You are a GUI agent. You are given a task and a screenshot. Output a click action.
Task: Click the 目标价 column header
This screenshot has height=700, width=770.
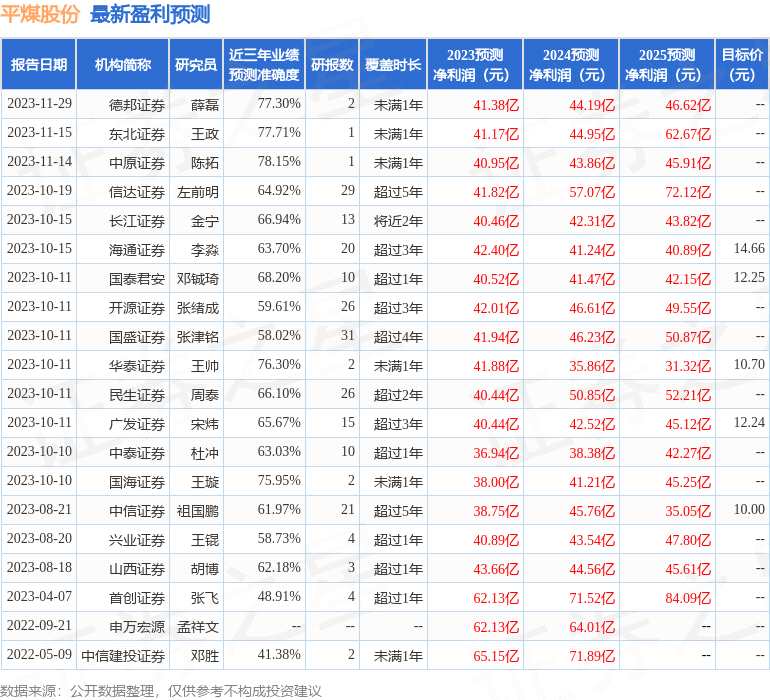click(x=742, y=64)
